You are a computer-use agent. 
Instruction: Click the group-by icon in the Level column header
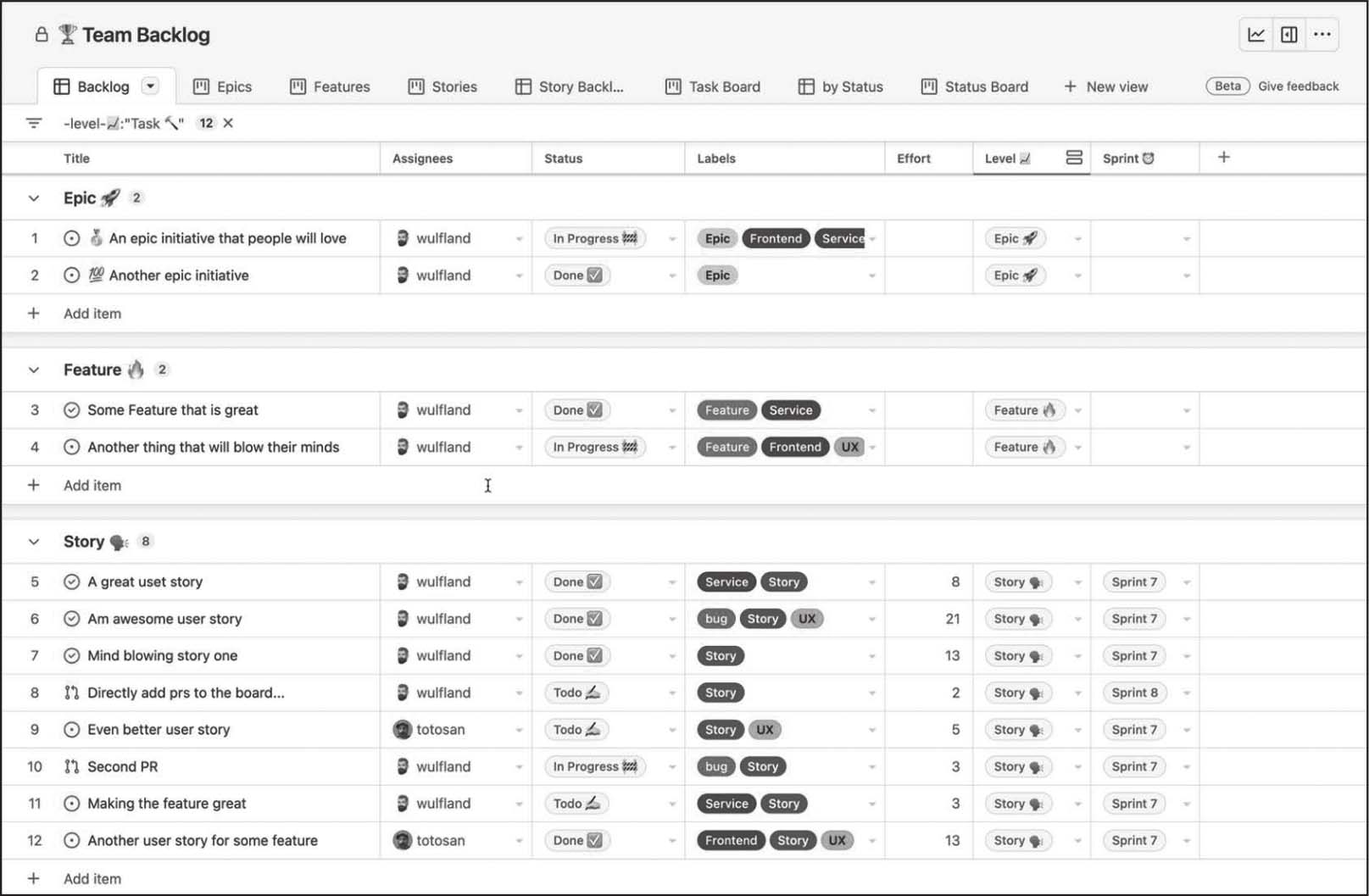pos(1073,158)
